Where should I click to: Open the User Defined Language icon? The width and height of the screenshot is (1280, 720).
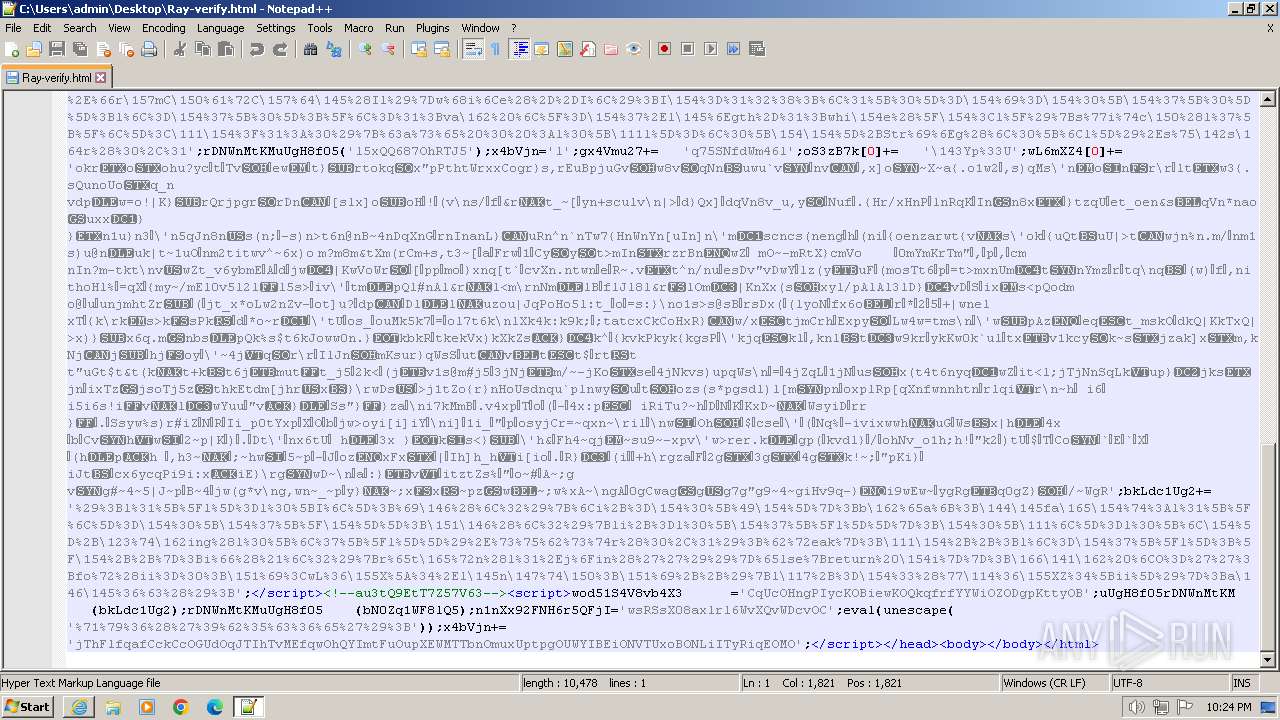(x=542, y=49)
